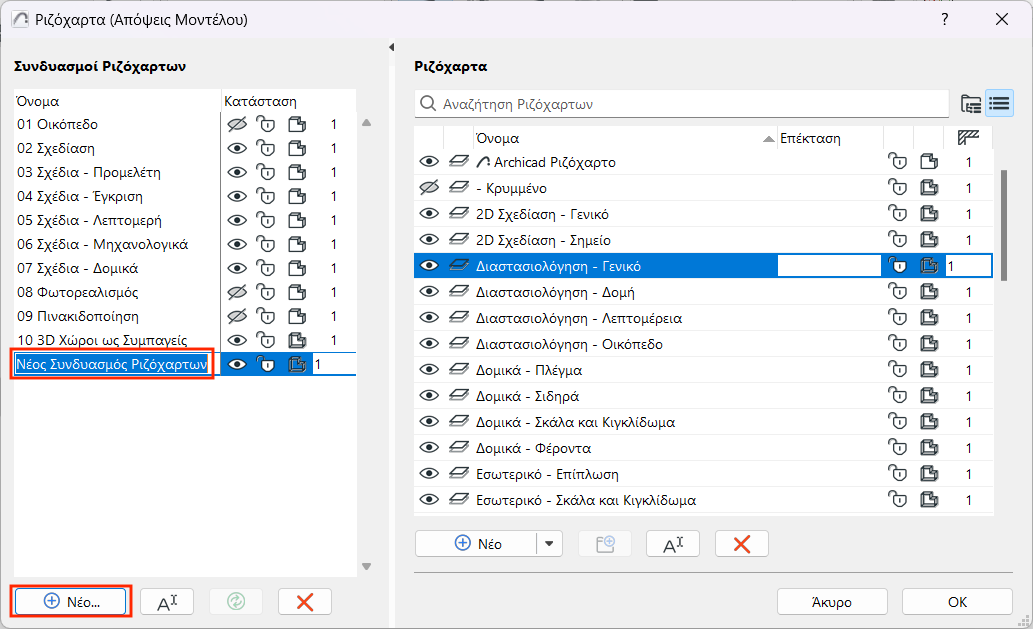Click lock icon of Archicad Ριζόχαρτο layer
The height and width of the screenshot is (629, 1033).
pos(897,162)
